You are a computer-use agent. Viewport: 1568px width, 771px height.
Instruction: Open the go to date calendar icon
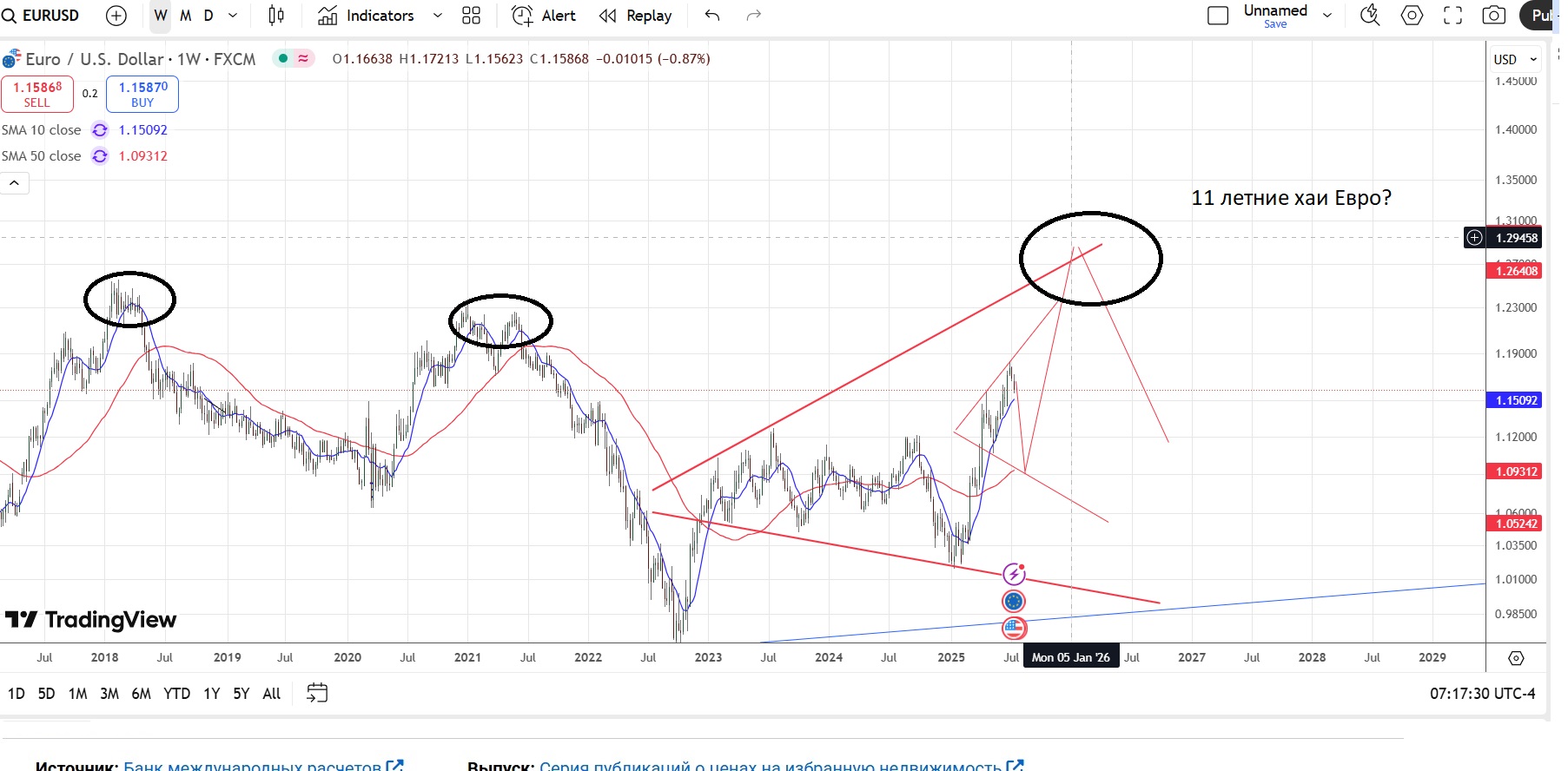point(317,693)
